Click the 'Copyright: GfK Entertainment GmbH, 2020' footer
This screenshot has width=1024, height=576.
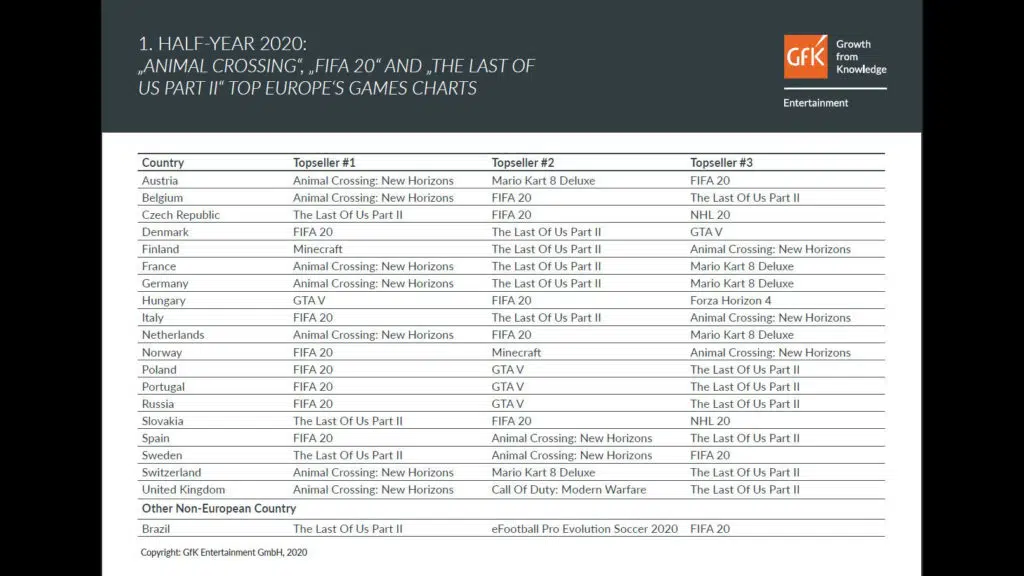click(223, 552)
